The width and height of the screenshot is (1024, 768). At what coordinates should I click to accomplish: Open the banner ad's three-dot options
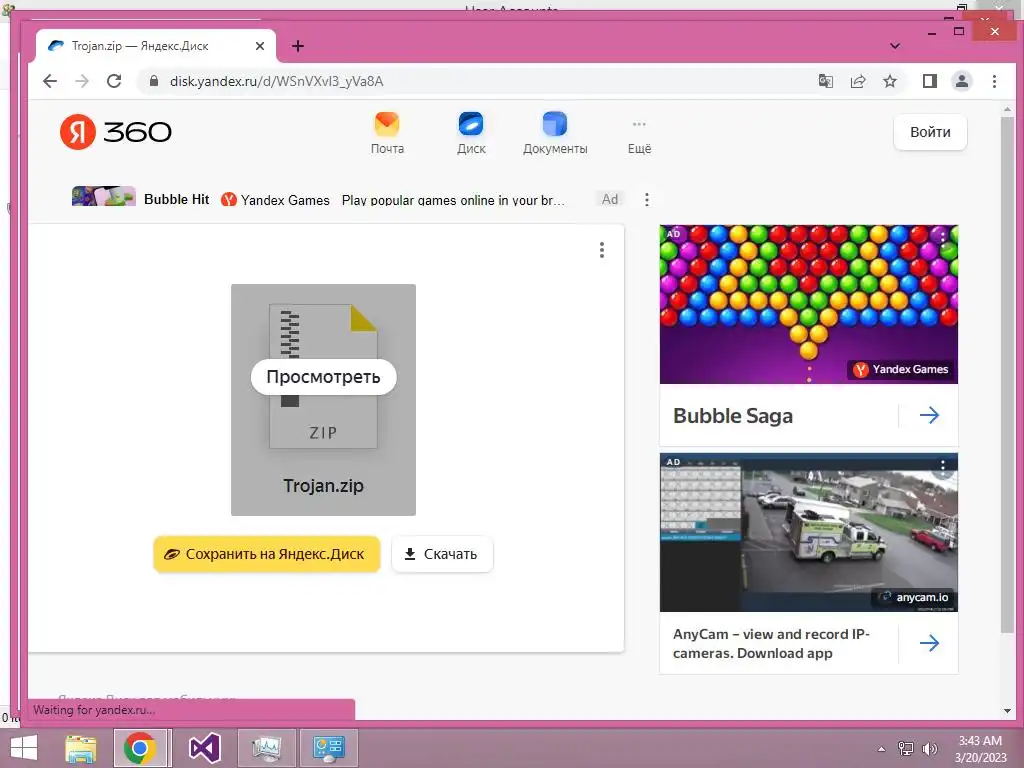[x=647, y=199]
